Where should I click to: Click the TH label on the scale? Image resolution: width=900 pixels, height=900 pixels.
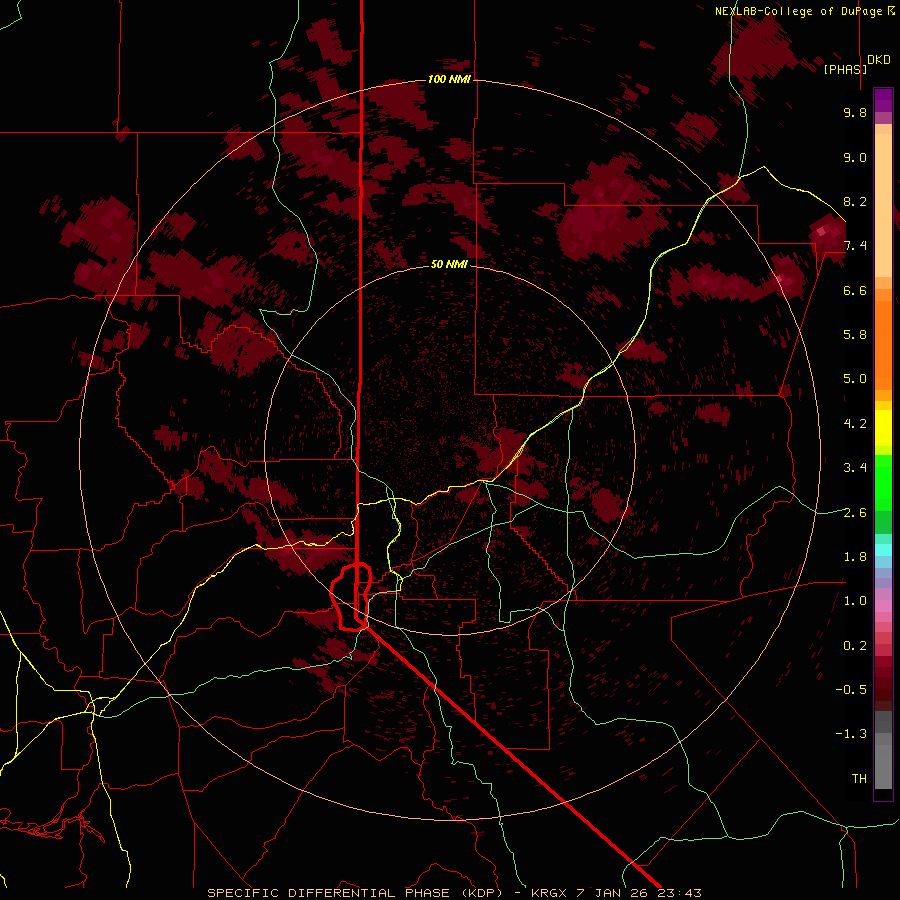tap(859, 779)
